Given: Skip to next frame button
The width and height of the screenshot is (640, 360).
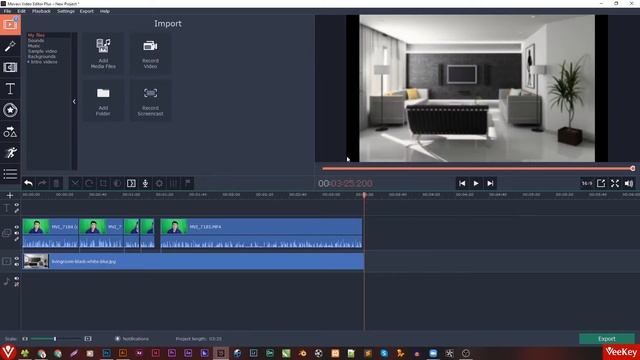Looking at the screenshot, I should (490, 184).
